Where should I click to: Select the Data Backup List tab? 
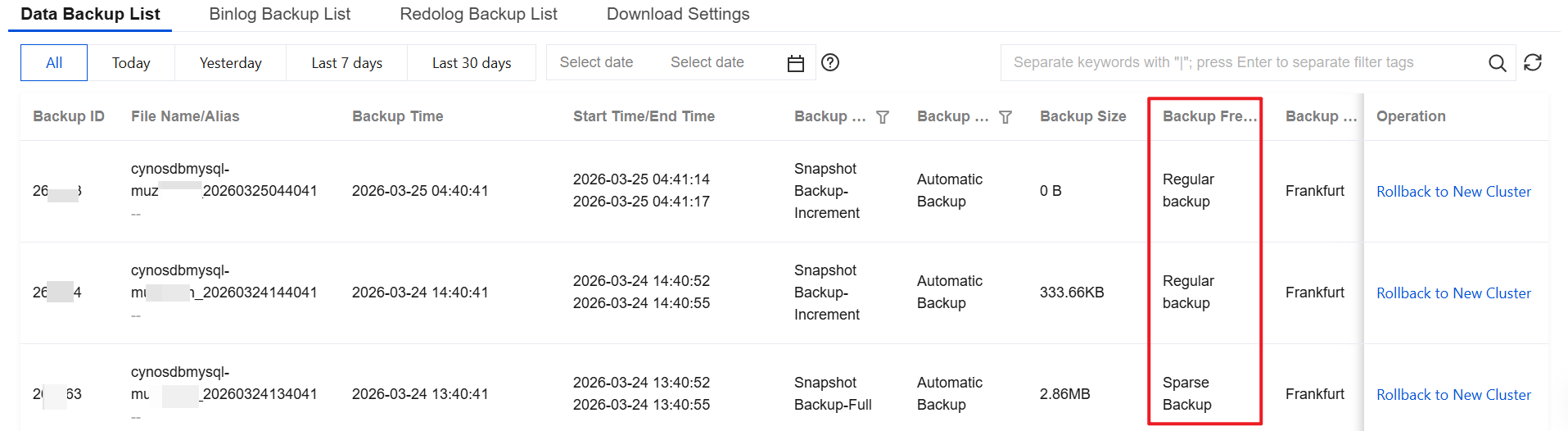point(90,14)
